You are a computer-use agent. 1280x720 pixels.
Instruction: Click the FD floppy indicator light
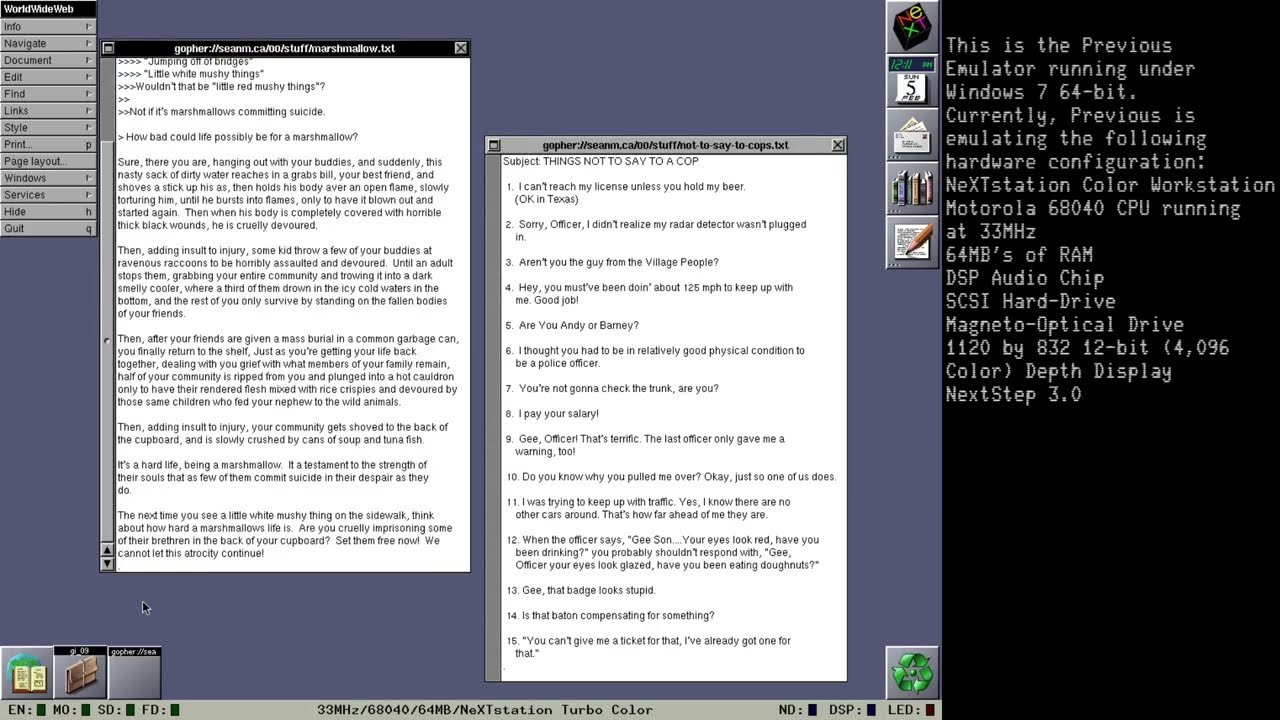[x=175, y=710]
